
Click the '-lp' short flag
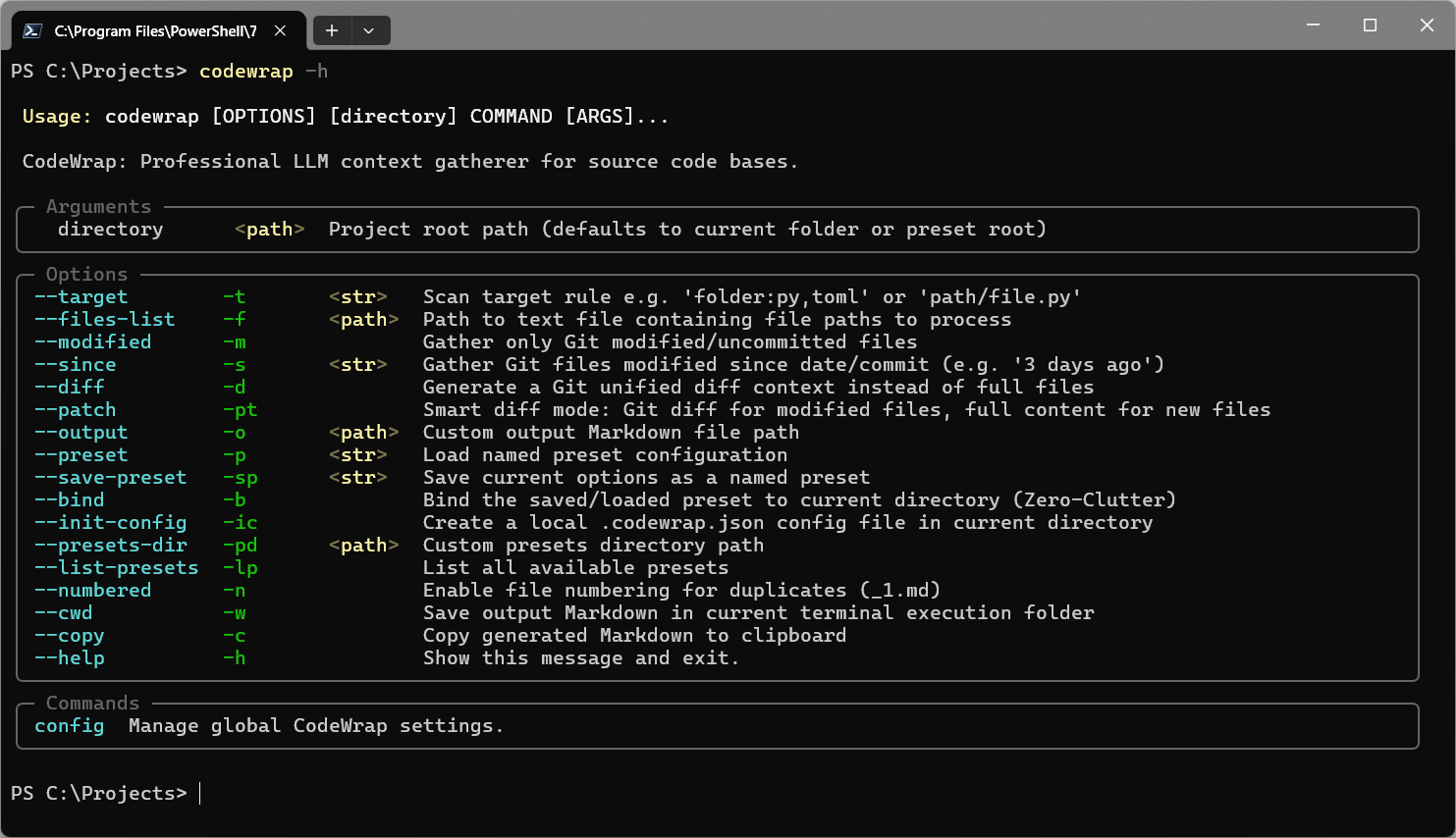coord(241,568)
